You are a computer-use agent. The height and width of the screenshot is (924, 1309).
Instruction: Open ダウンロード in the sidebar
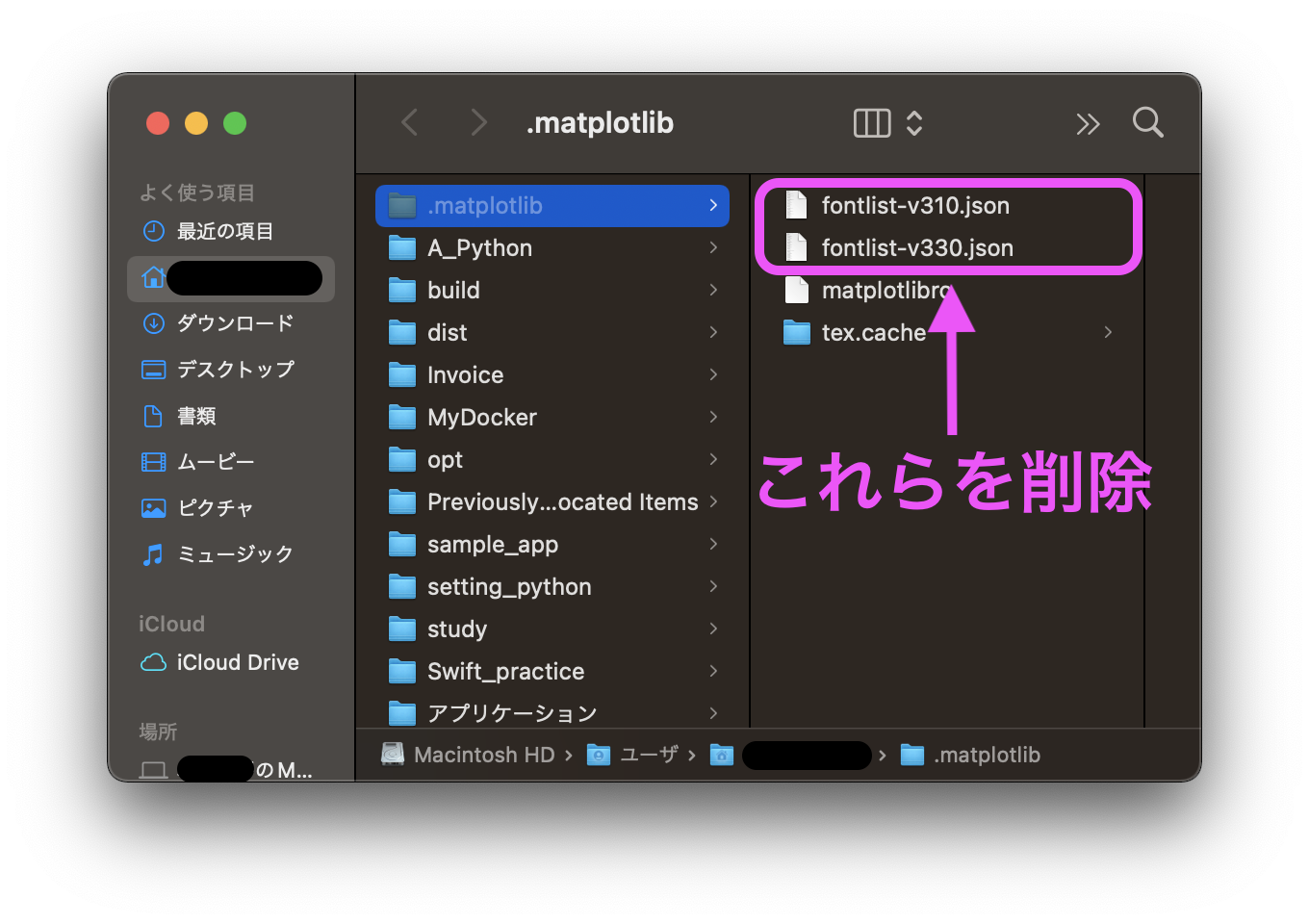pos(235,323)
